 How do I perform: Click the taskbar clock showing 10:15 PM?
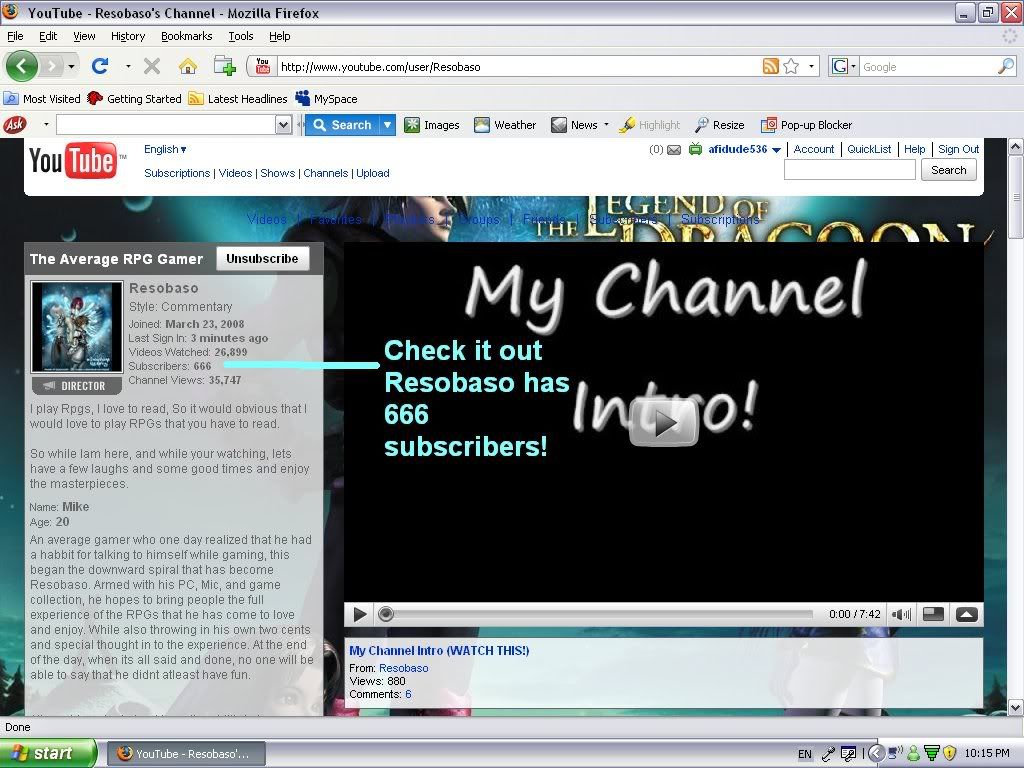pos(987,754)
